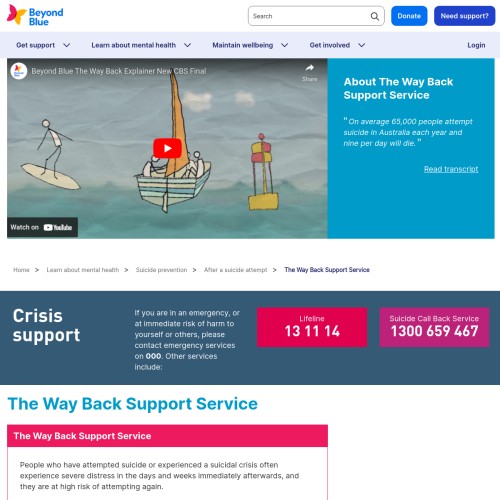
Task: Play the YouTube video
Action: 167,148
